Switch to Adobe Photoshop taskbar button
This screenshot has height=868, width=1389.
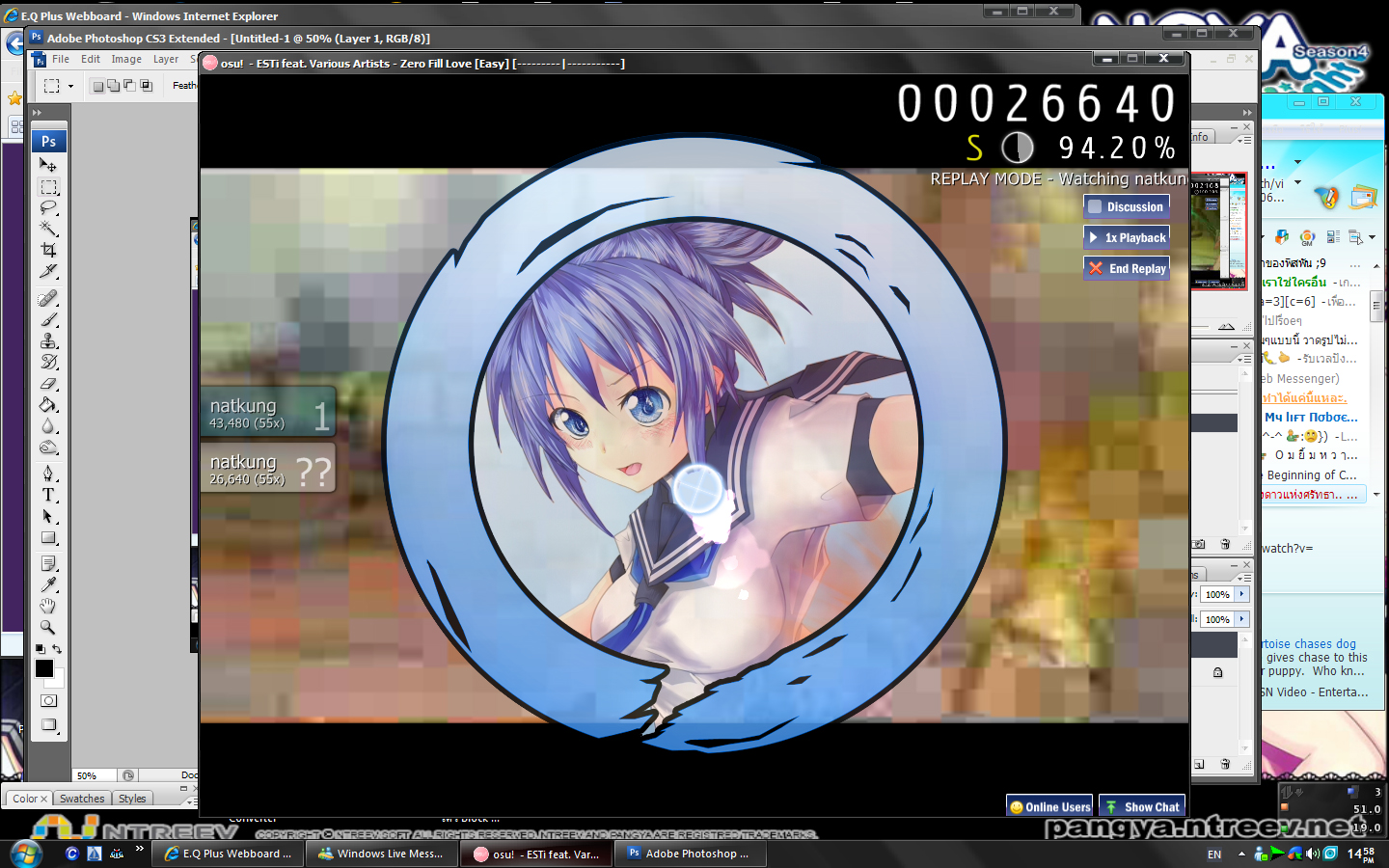691,854
